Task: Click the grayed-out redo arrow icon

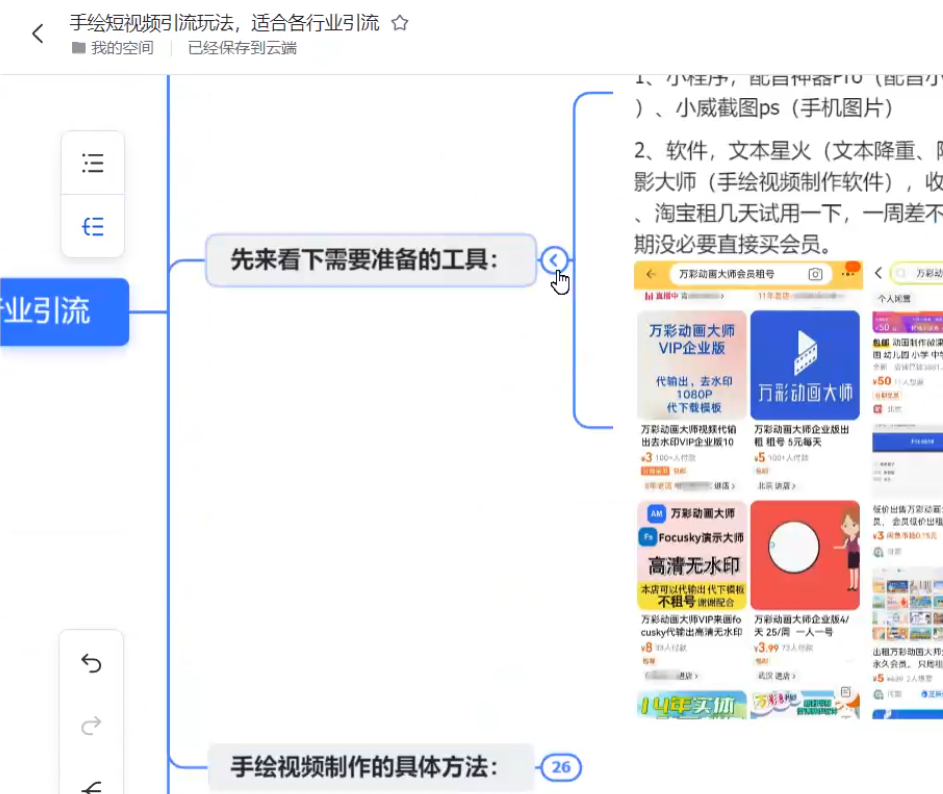Action: (x=92, y=726)
